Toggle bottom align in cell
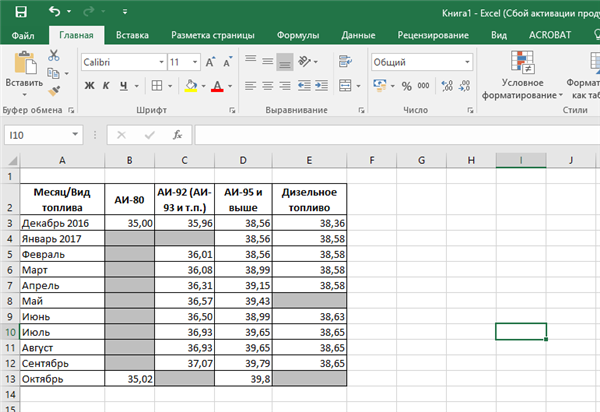The image size is (600, 412). [285, 62]
